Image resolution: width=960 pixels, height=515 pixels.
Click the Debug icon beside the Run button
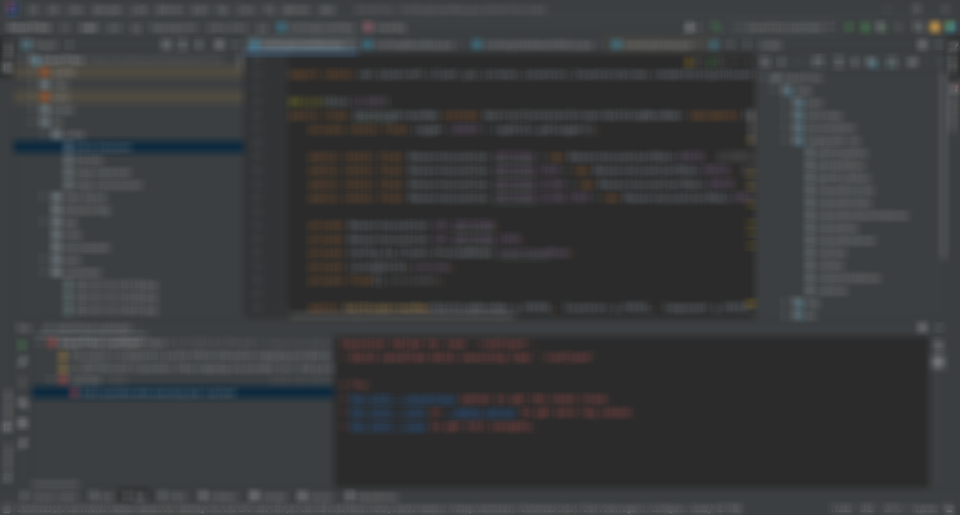click(x=865, y=28)
